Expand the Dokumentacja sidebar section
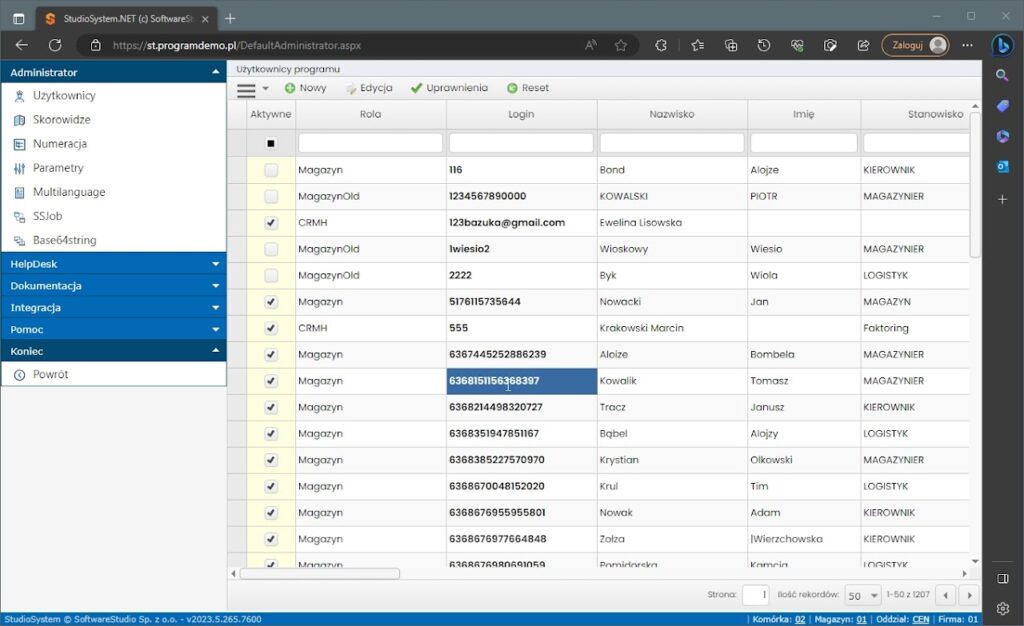This screenshot has width=1024, height=626. (113, 286)
